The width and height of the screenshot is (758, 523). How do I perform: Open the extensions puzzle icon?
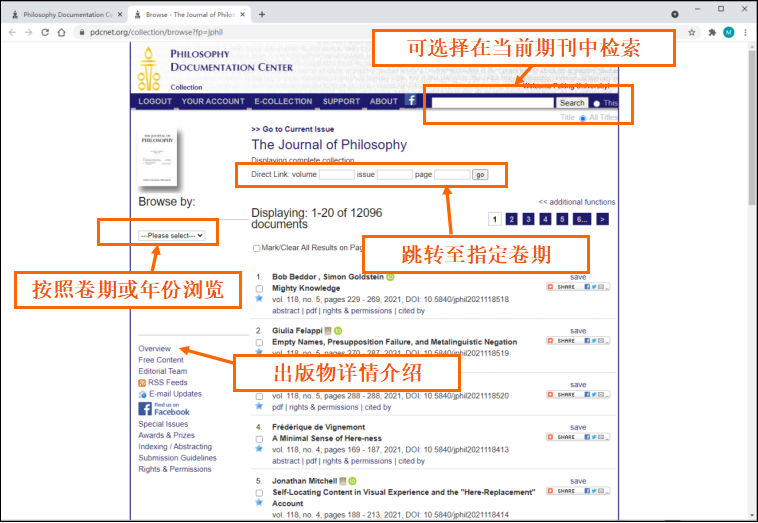tap(712, 32)
